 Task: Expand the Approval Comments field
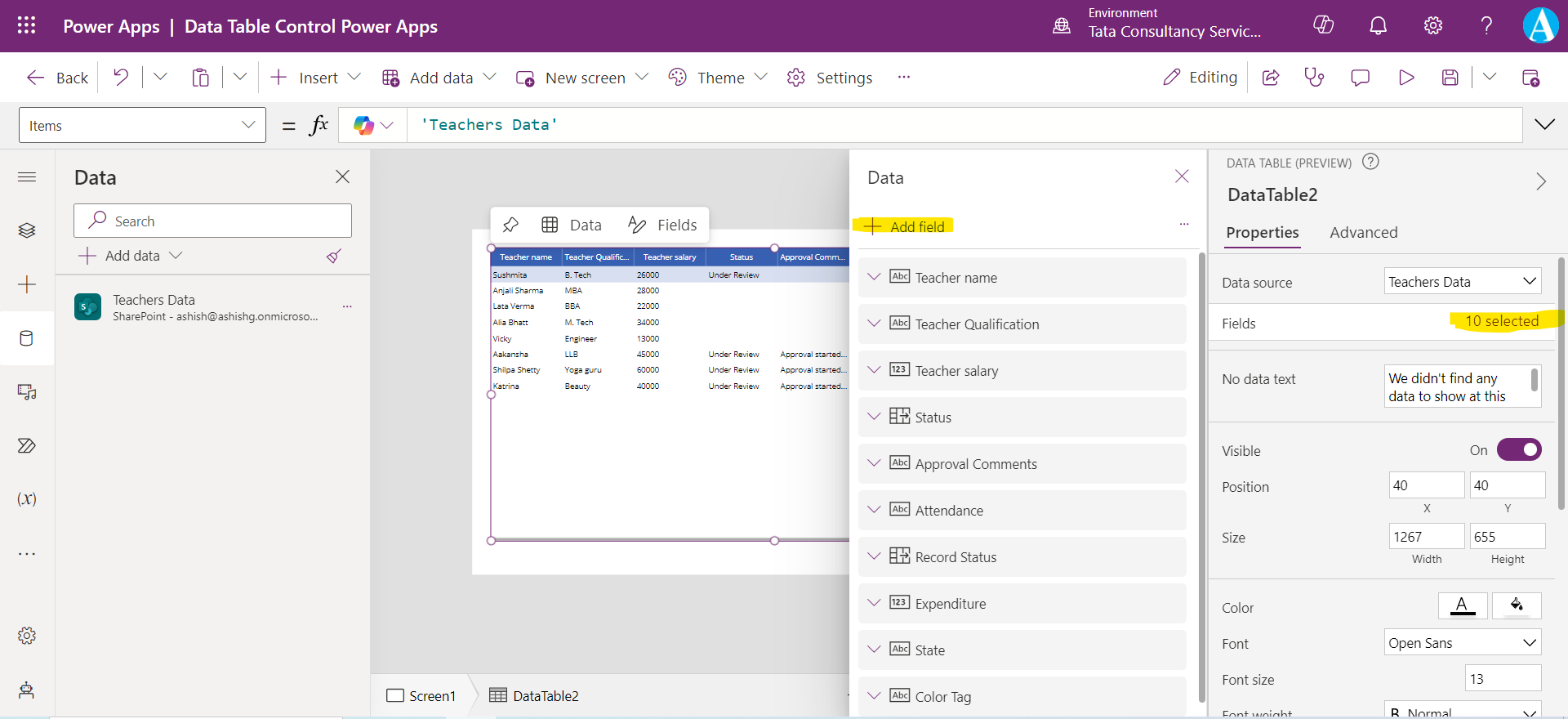[x=874, y=463]
